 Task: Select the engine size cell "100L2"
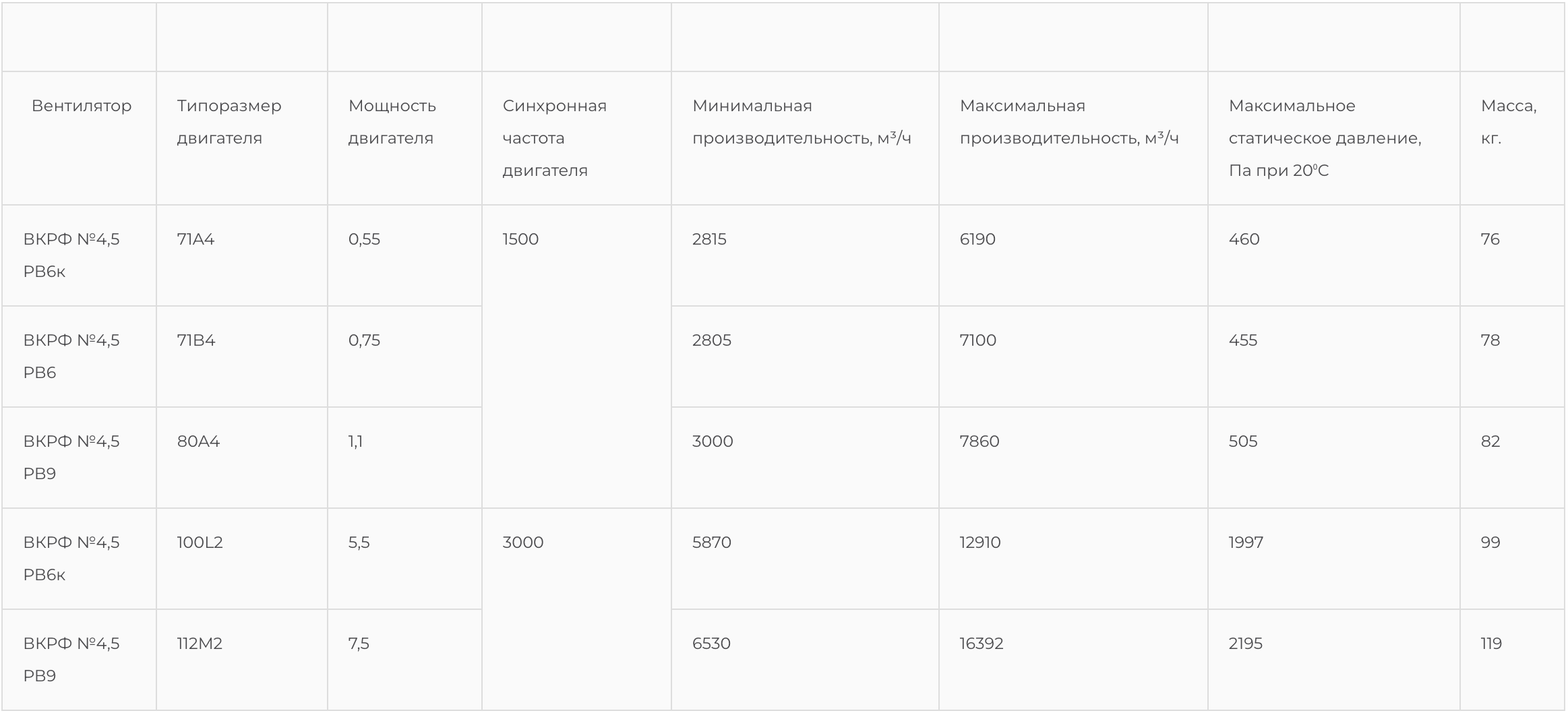(200, 542)
